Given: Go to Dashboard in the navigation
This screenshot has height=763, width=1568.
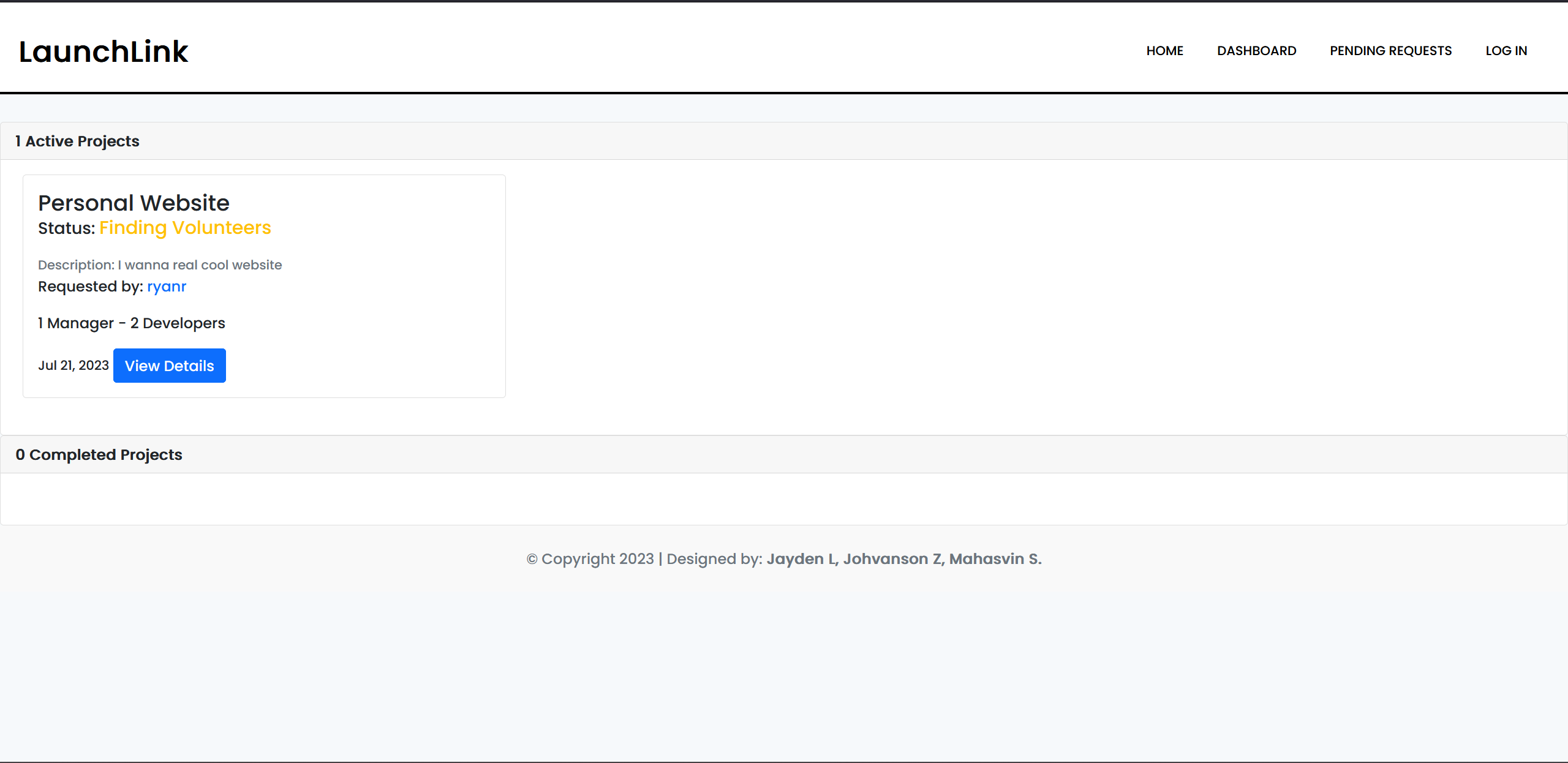Looking at the screenshot, I should [1256, 51].
